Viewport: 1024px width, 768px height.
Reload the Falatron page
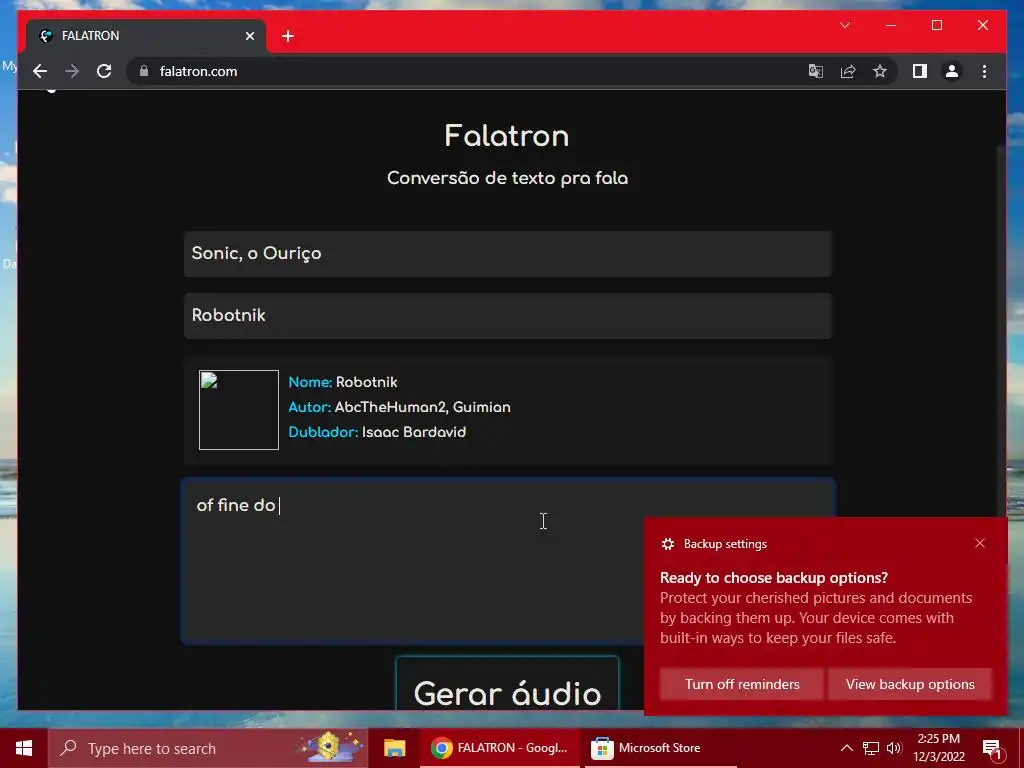[104, 71]
